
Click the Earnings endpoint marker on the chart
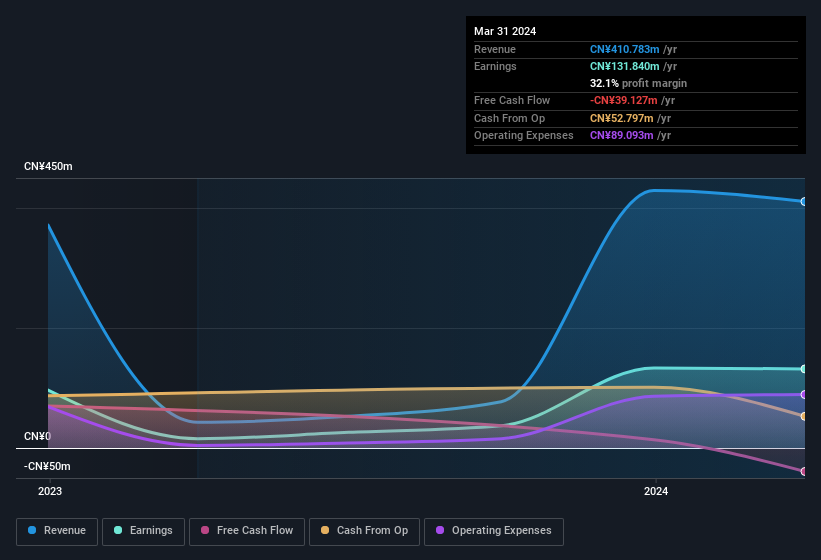(x=803, y=369)
